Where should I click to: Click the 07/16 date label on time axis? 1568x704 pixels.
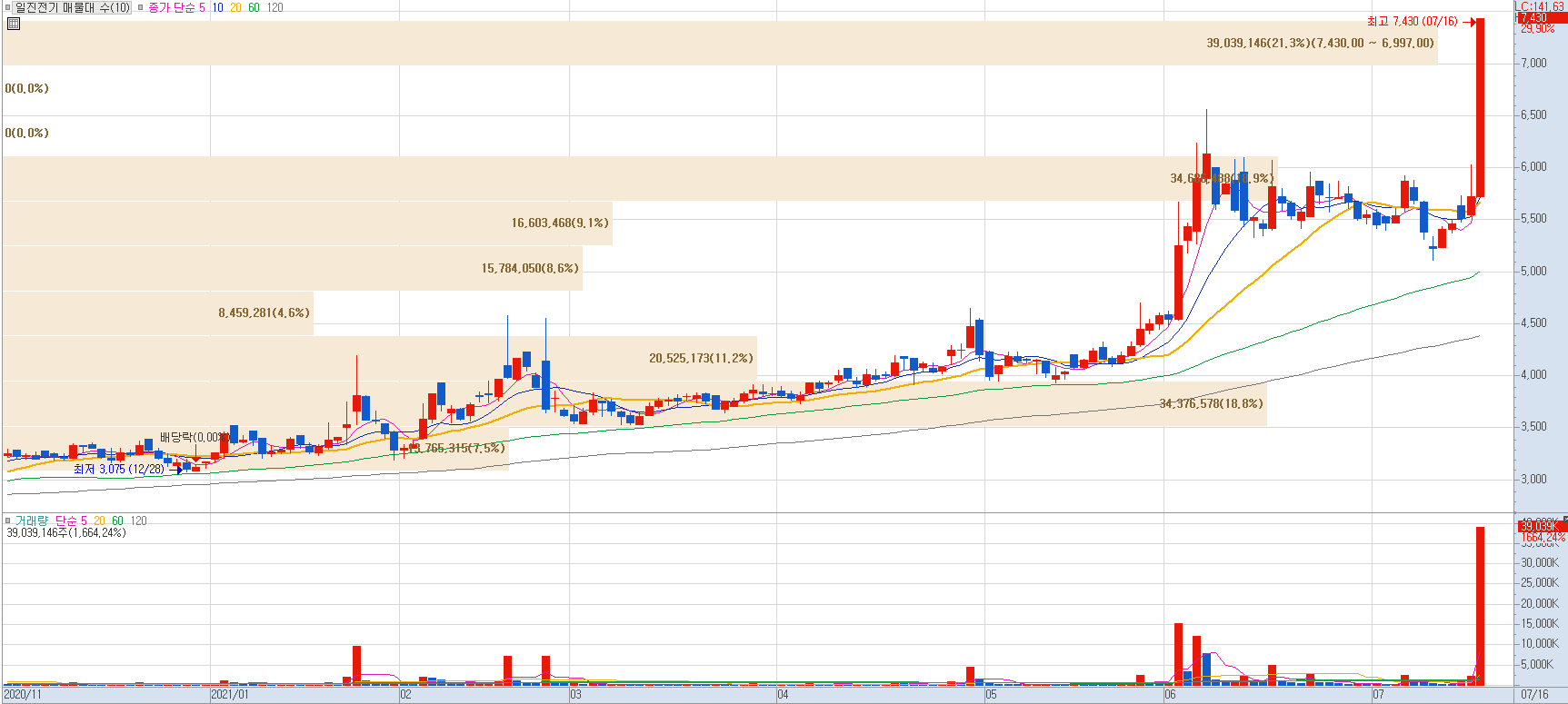1534,695
